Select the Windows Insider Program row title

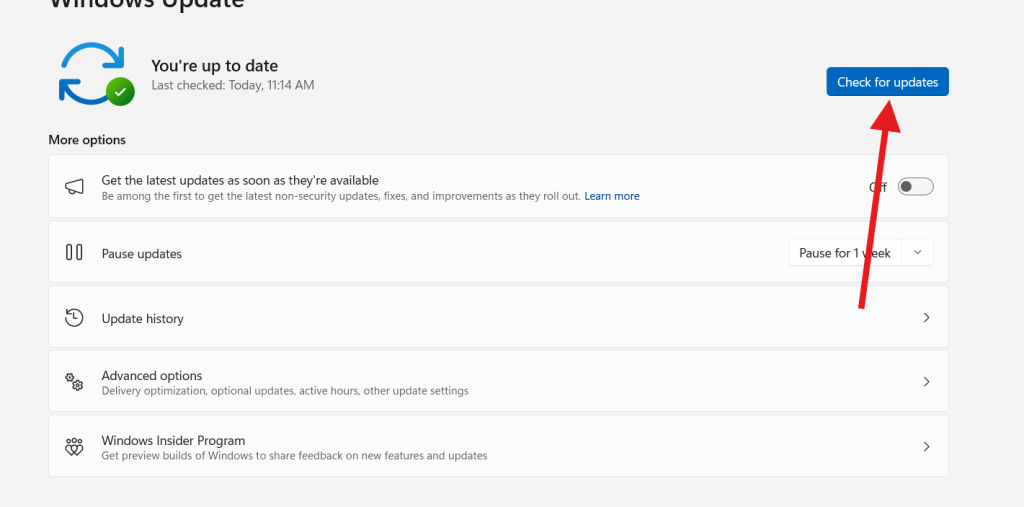[x=173, y=440]
